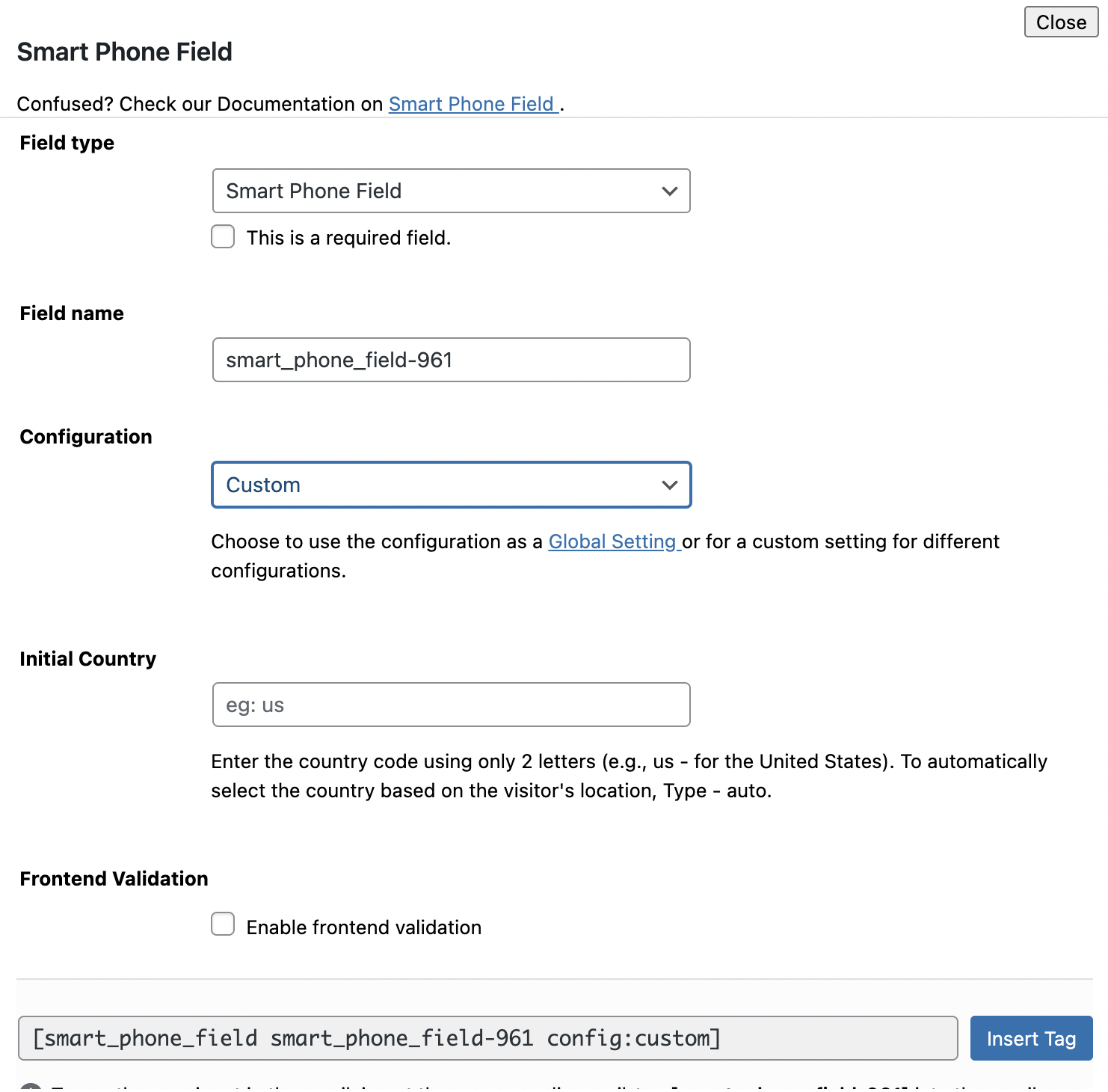The image size is (1108, 1092).
Task: Expand Configuration selector via its chevron
Action: pyautogui.click(x=669, y=485)
